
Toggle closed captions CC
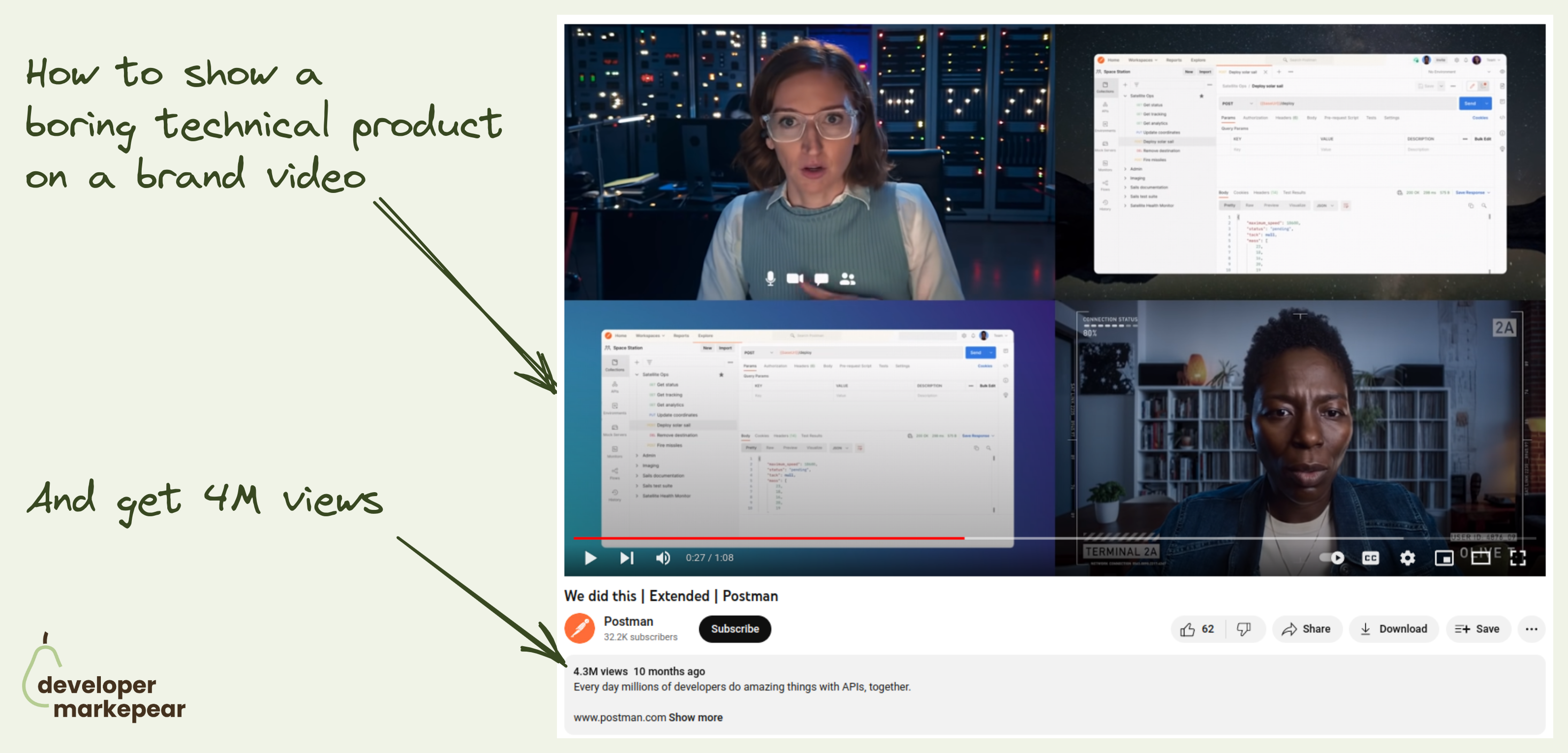1370,558
